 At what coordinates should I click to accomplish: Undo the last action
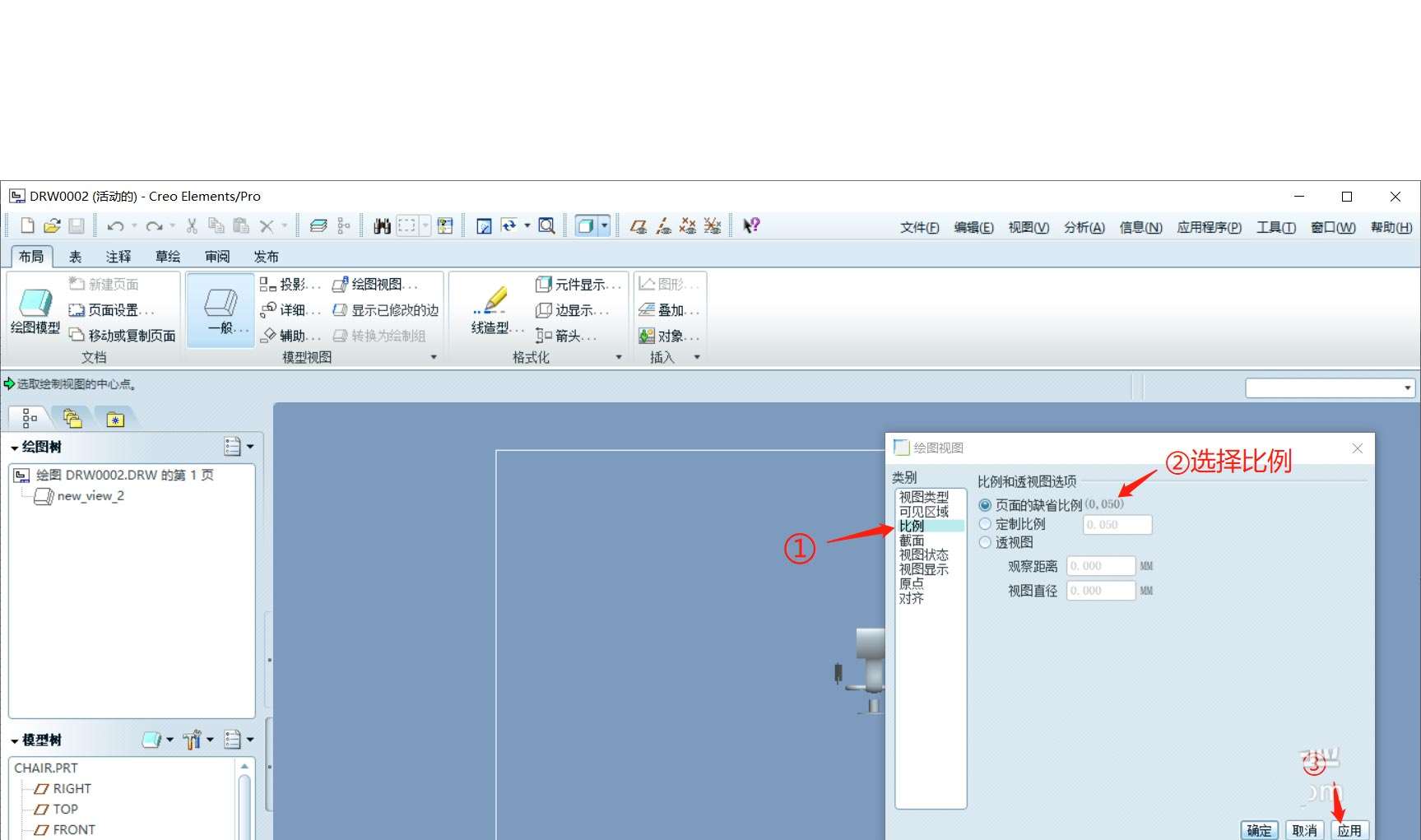click(x=115, y=225)
